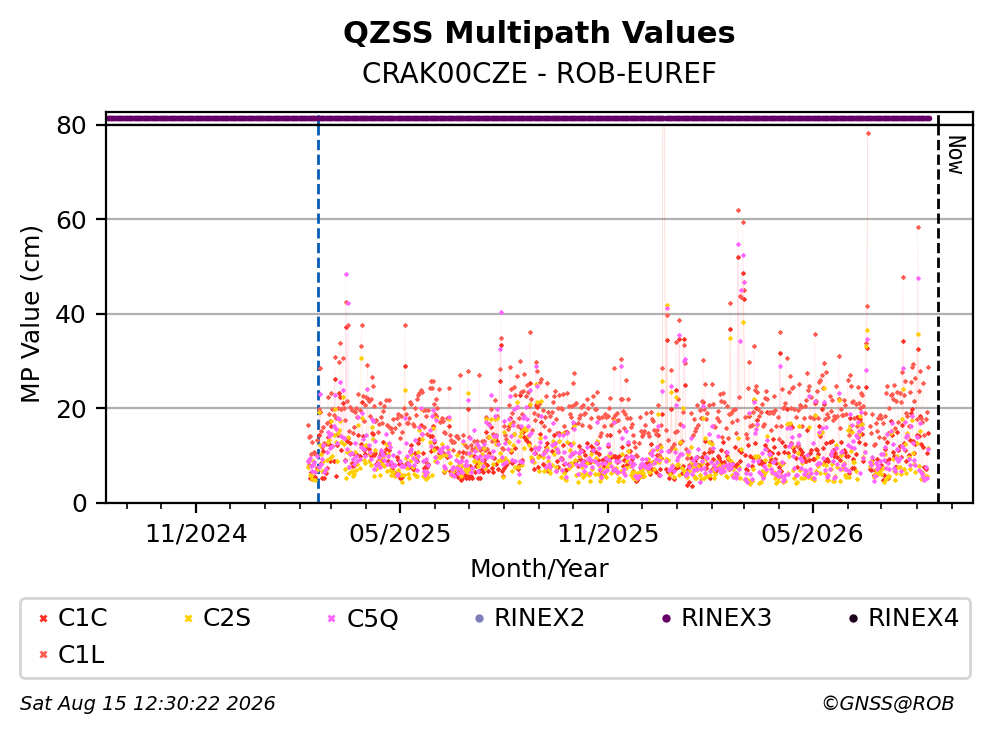Click the C1L legend marker
Screen dimensions: 992x734
43,655
